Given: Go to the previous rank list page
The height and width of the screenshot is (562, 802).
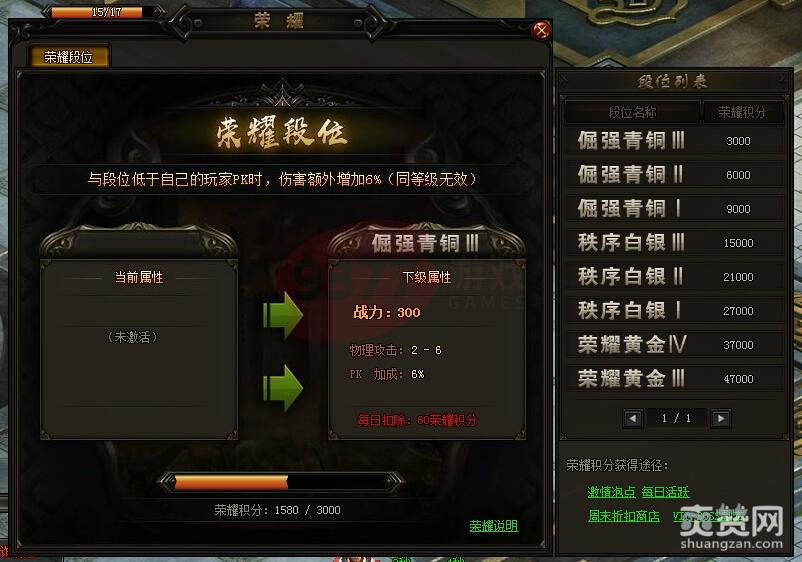Looking at the screenshot, I should coord(633,418).
